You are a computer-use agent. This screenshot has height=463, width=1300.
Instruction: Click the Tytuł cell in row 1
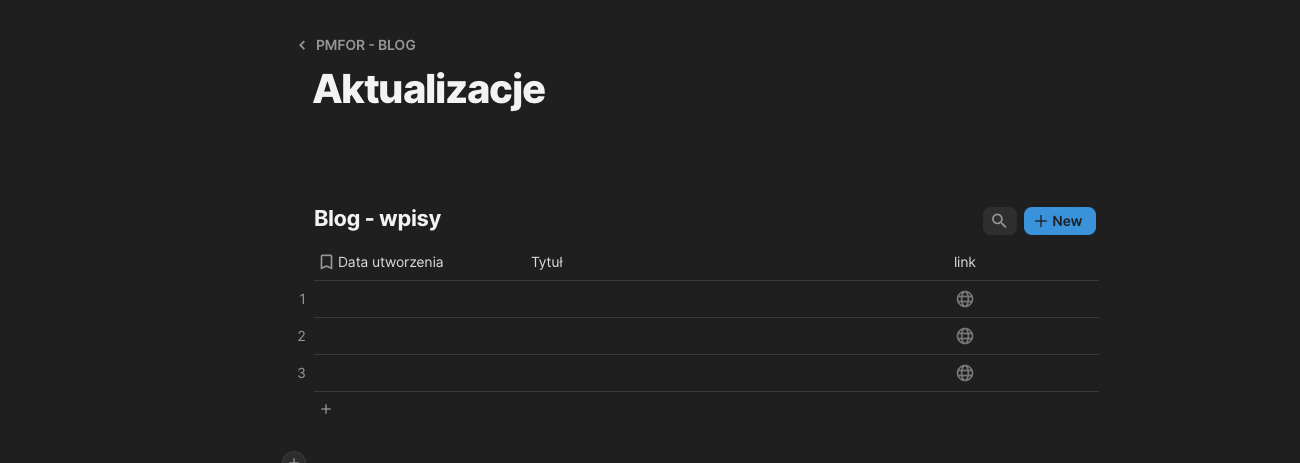click(735, 299)
